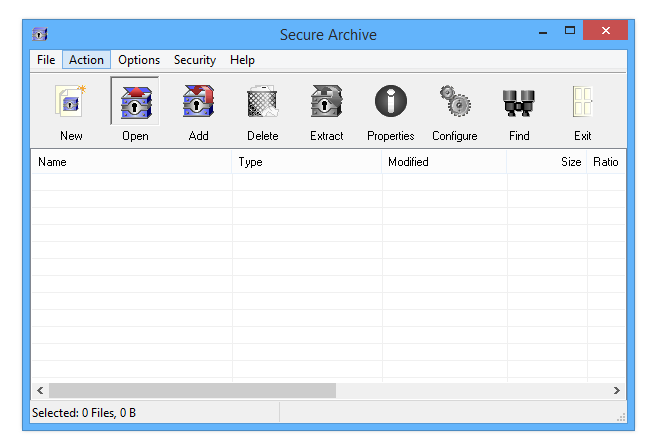Screen dimensions: 652x446
Task: Select the Delete trash bin icon
Action: click(x=262, y=101)
